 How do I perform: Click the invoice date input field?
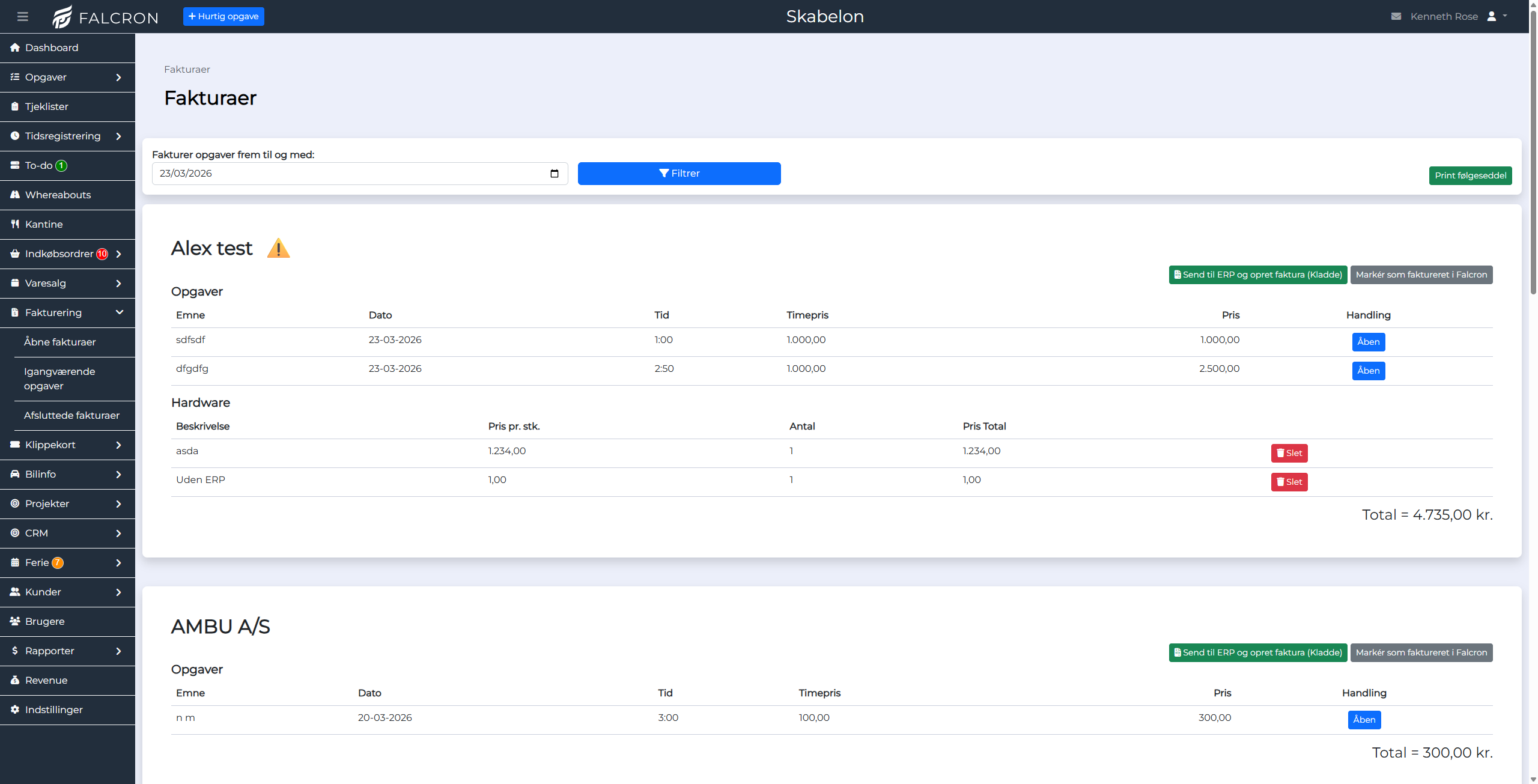coord(360,174)
